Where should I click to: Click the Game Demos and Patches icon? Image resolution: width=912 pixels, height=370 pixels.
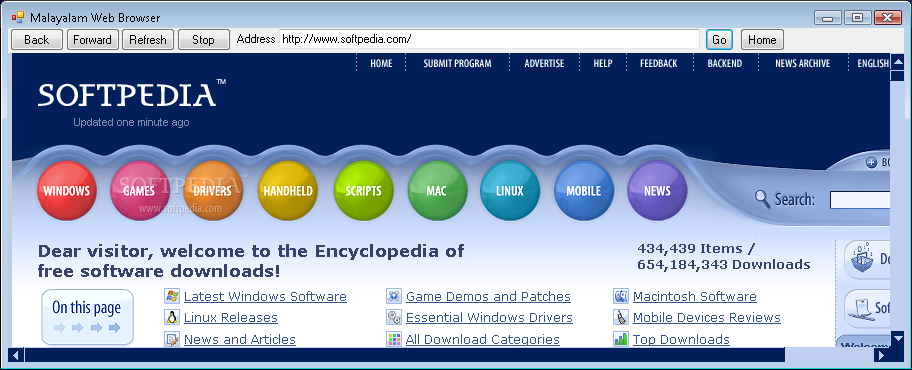pos(394,296)
